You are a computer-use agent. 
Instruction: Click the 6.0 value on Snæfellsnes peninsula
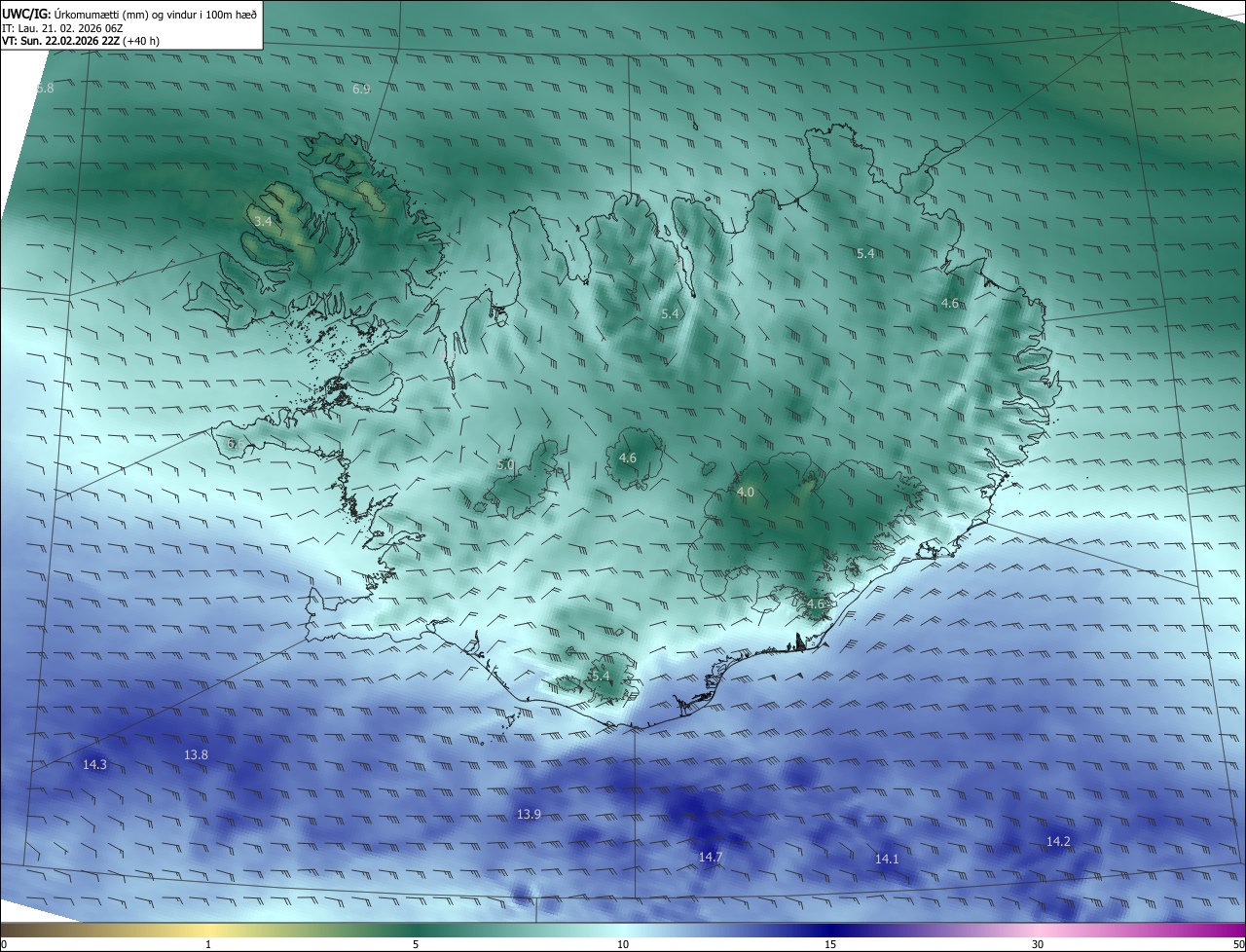click(x=235, y=443)
